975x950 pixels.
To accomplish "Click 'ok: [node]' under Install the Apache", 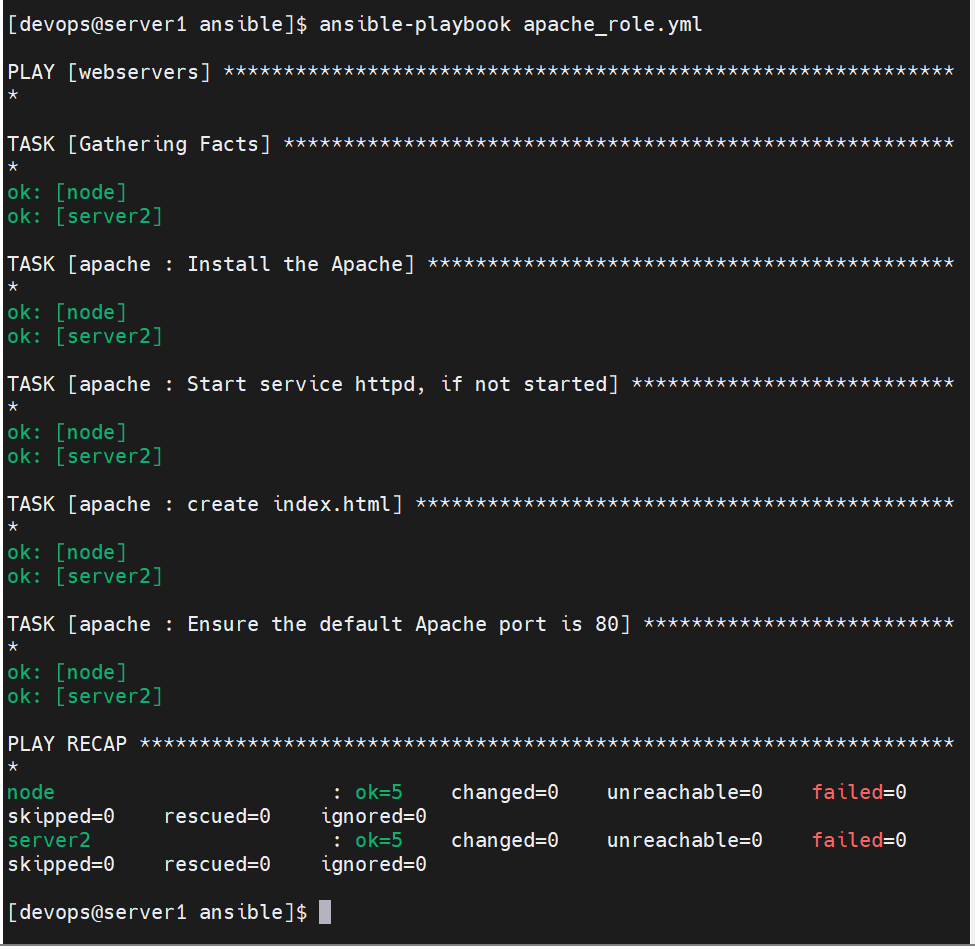I will coord(67,312).
